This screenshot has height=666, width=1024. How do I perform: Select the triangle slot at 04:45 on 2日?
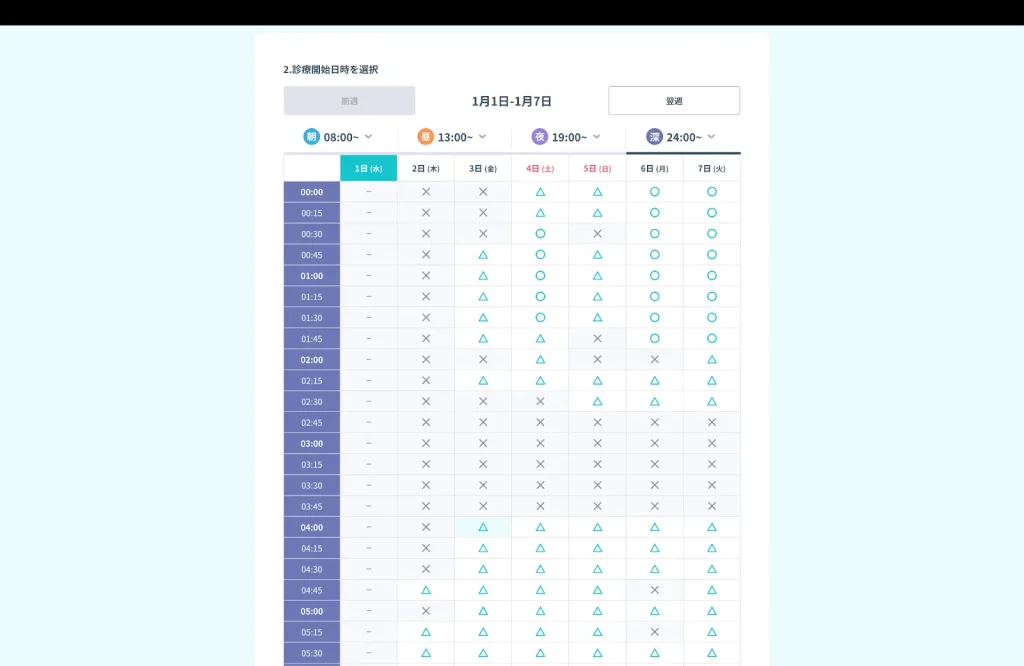click(426, 590)
